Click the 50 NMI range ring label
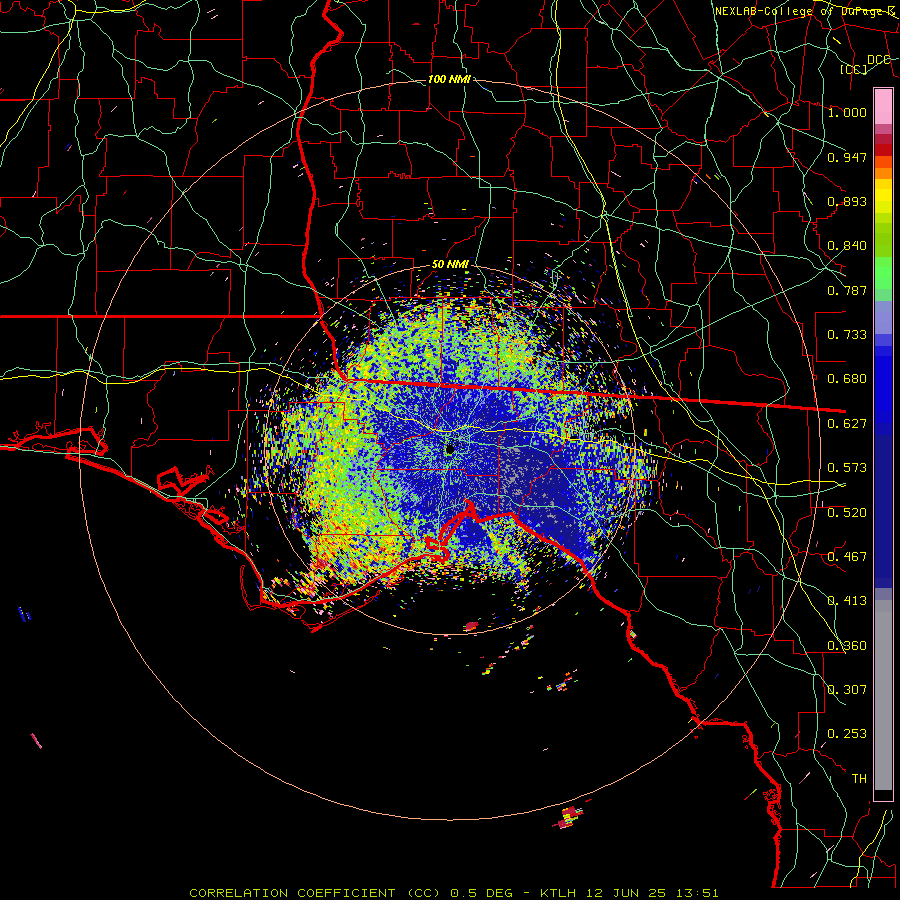The height and width of the screenshot is (900, 900). coord(450,264)
